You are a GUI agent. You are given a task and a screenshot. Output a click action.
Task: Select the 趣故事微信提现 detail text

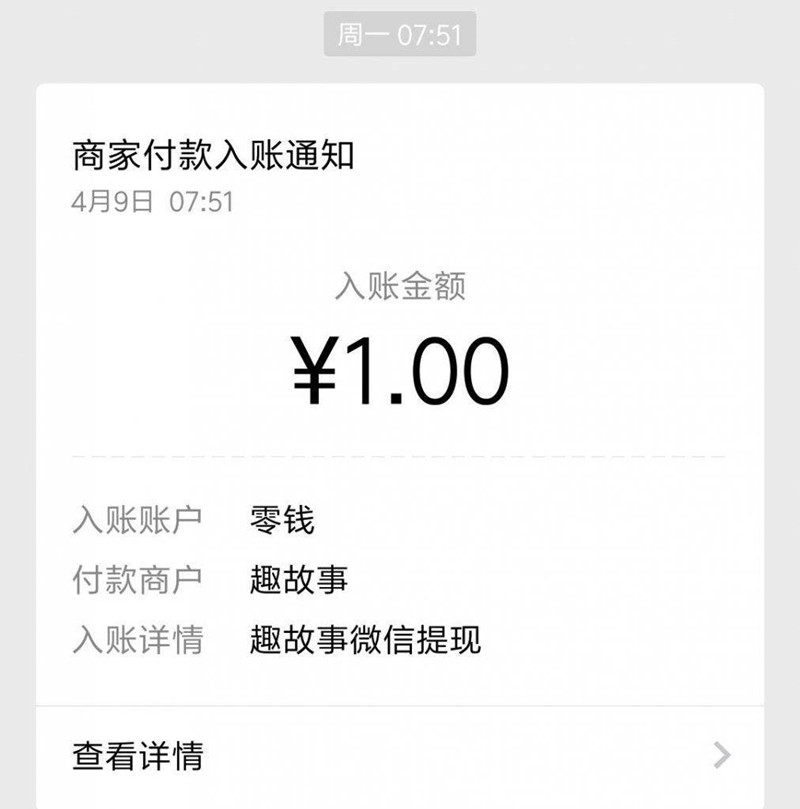pyautogui.click(x=366, y=640)
